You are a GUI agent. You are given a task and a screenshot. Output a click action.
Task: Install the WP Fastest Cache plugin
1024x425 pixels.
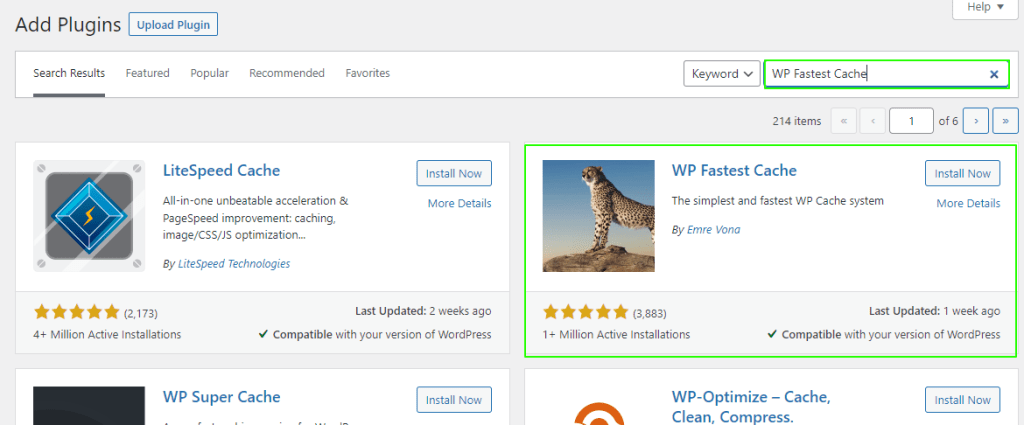962,173
